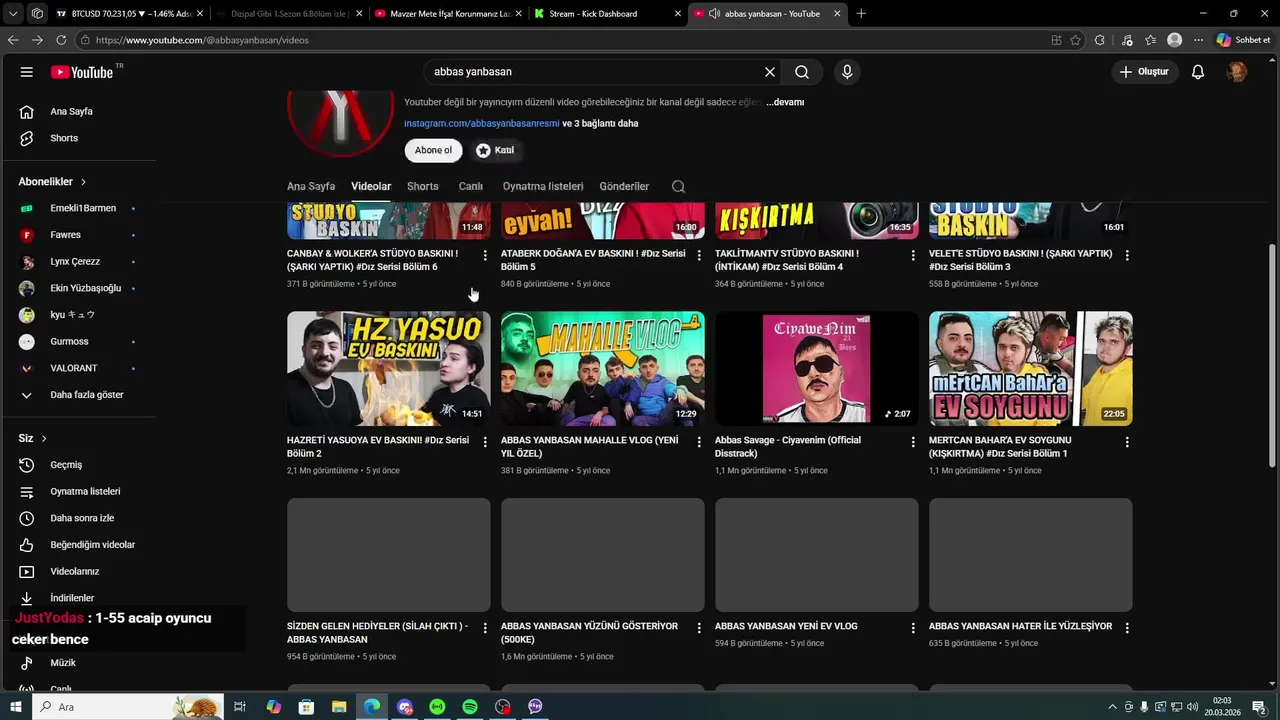Click the Sohbet et Copilot button
Image resolution: width=1280 pixels, height=720 pixels.
[1243, 40]
